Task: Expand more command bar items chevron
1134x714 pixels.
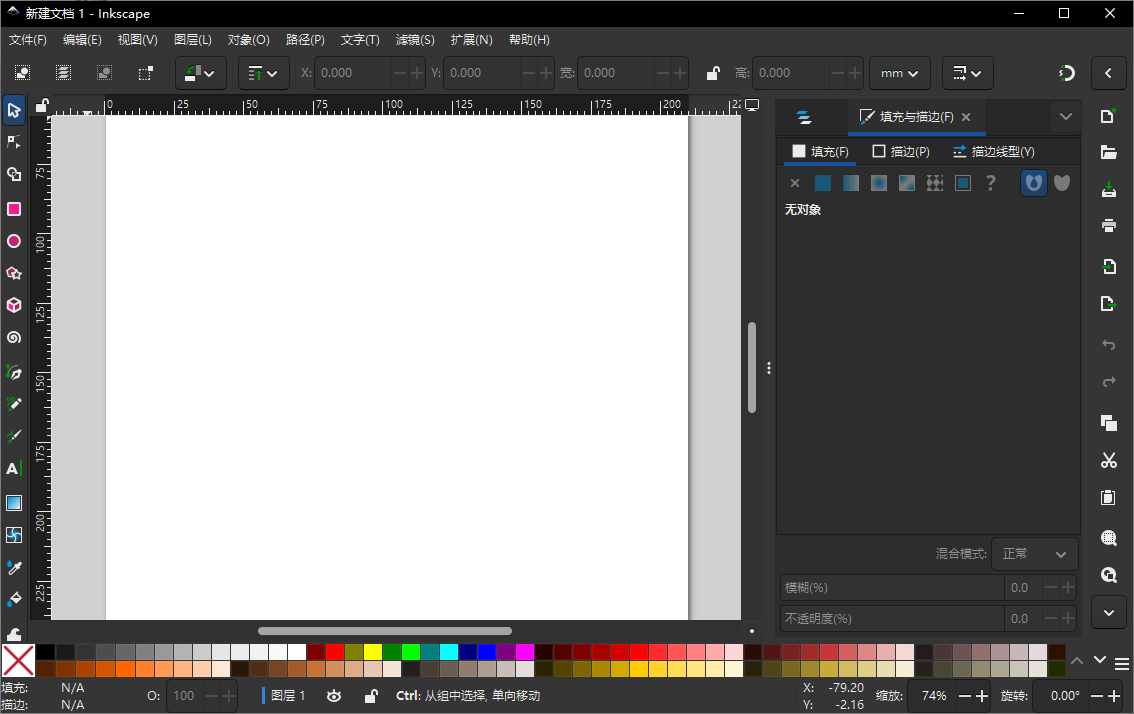Action: click(1109, 613)
